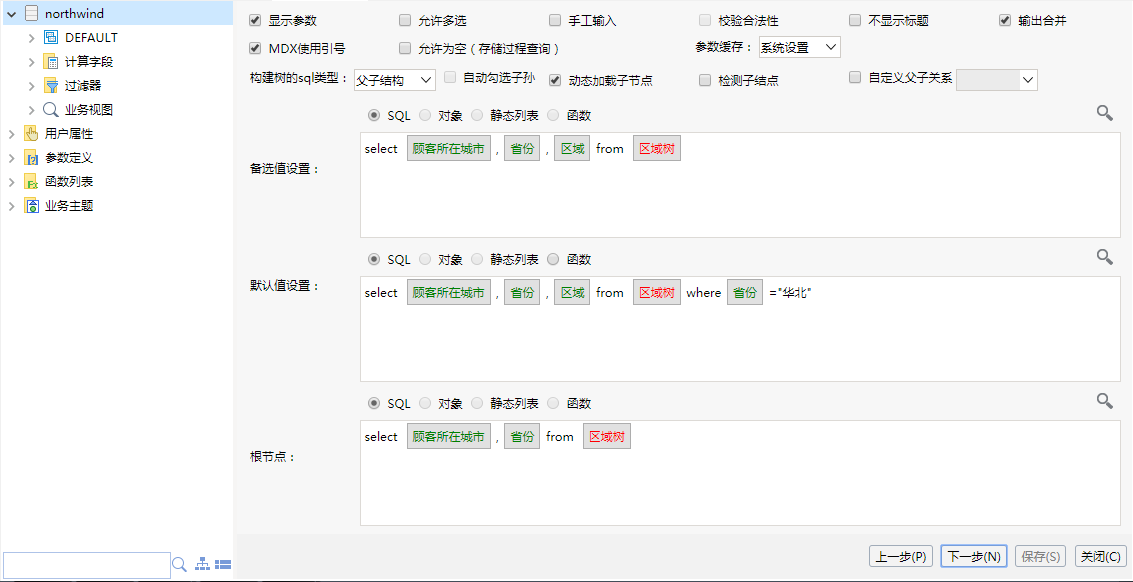Switch to list view icon at bottom
The width and height of the screenshot is (1133, 582).
click(222, 563)
